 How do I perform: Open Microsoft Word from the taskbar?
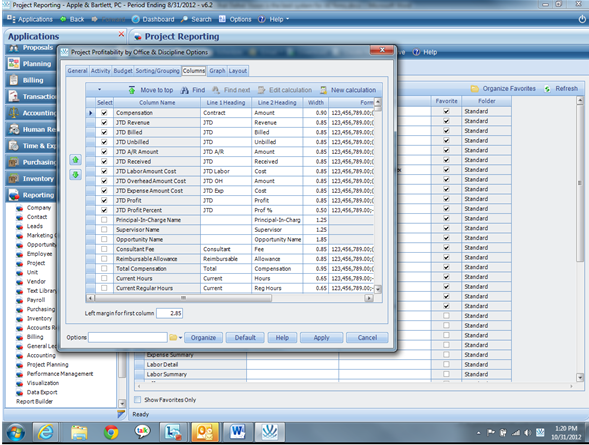[237, 432]
